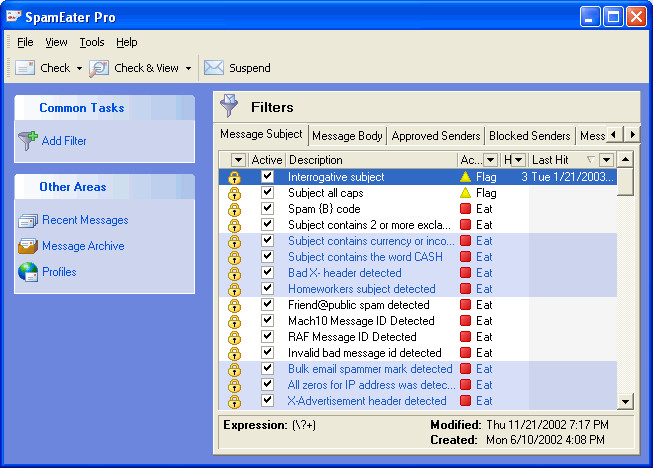Screen dimensions: 653x468
Task: Click the lock icon of Interrogative subject
Action: (234, 177)
